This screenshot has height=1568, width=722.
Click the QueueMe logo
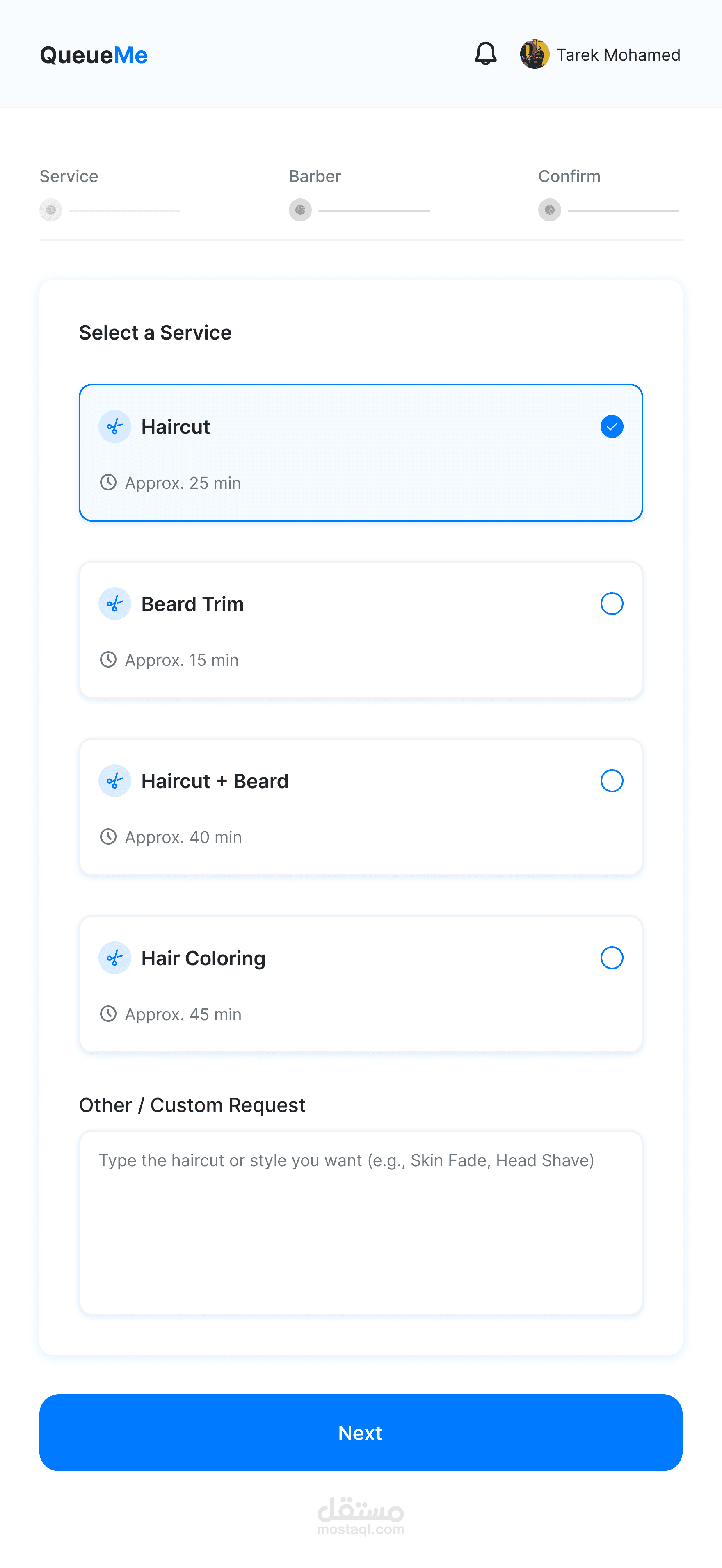(94, 55)
